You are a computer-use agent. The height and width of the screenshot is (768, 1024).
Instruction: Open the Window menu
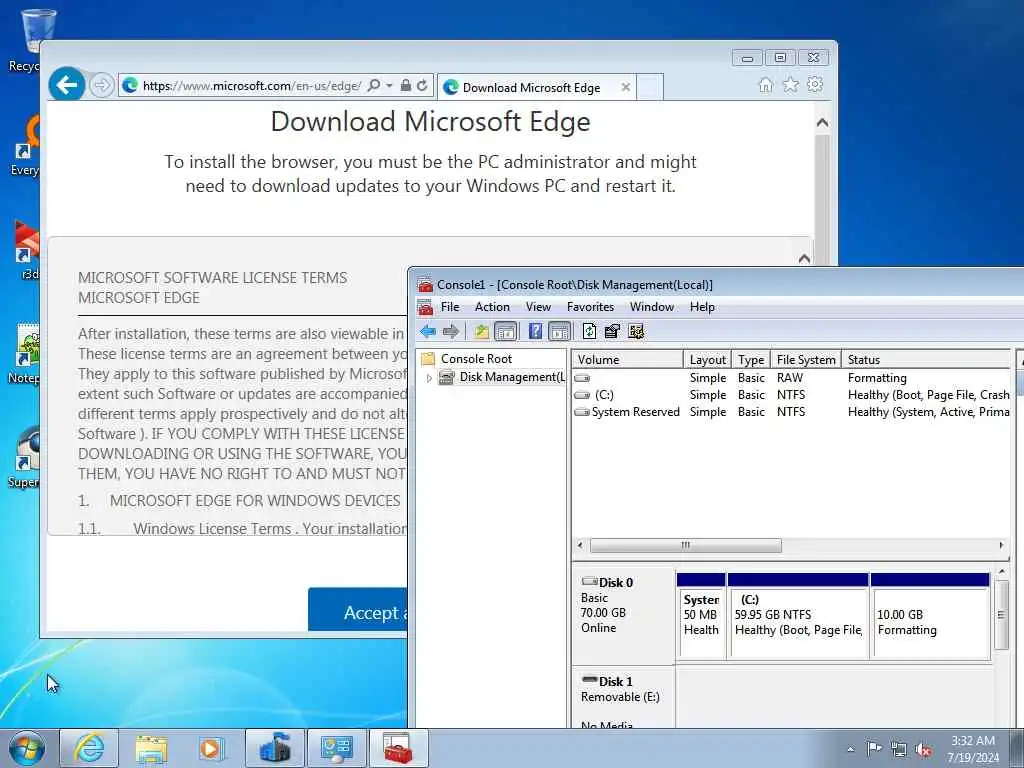point(652,307)
